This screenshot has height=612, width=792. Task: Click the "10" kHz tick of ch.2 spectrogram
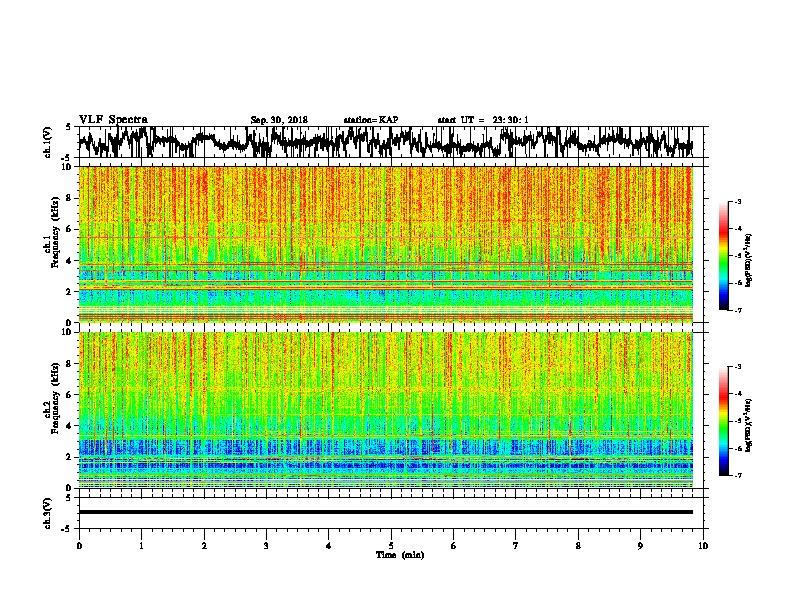click(67, 332)
